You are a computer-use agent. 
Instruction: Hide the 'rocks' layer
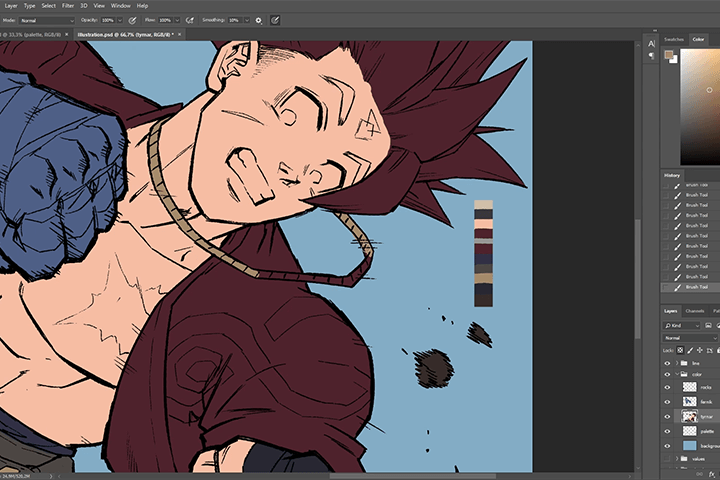click(667, 387)
